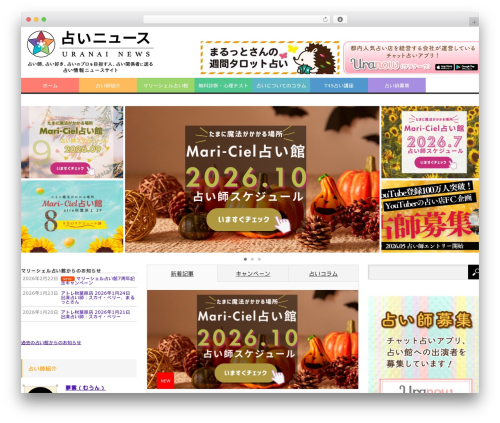Screen dimensions: 500x423
Task: Open the 過去の占い館からのお知らせ link
Action: tap(51, 342)
